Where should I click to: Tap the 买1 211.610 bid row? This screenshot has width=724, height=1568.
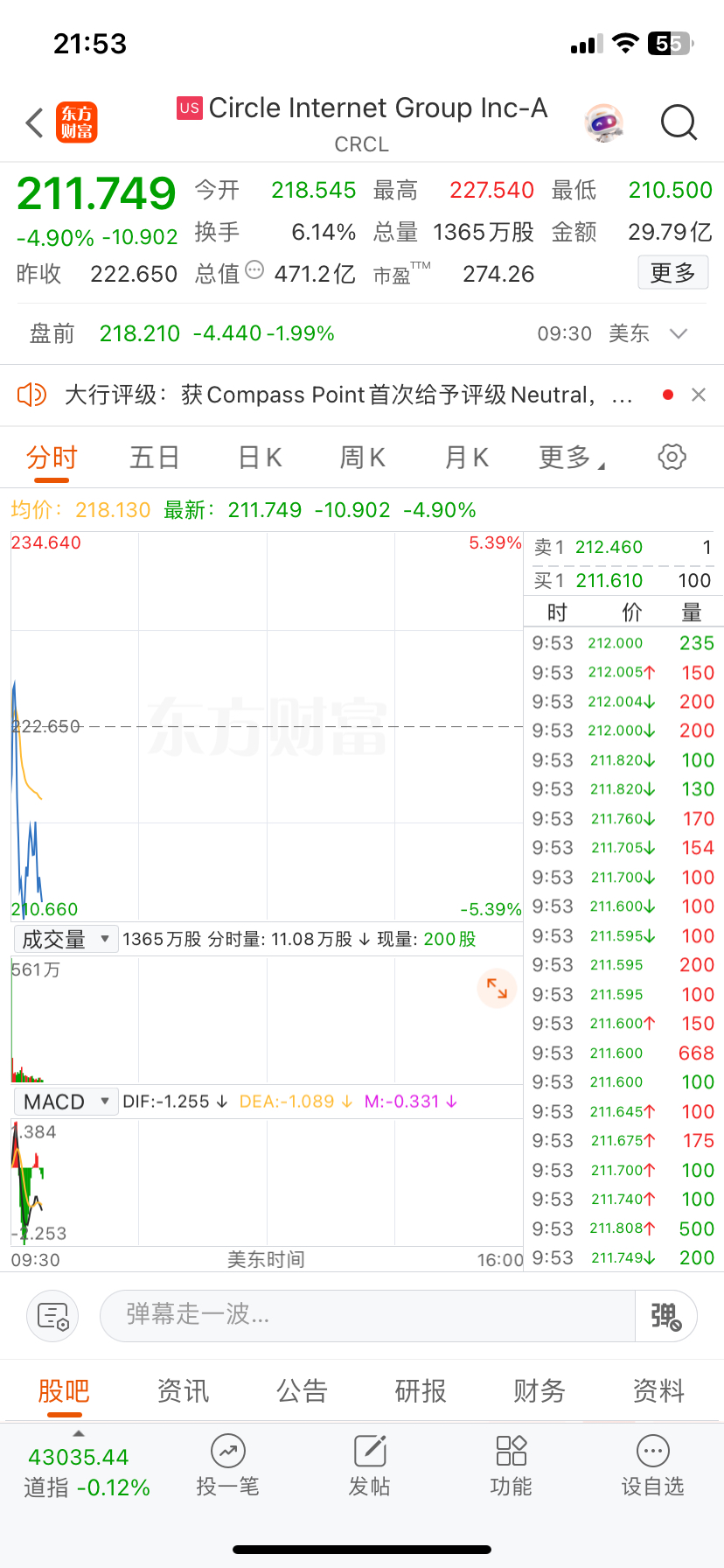point(623,580)
